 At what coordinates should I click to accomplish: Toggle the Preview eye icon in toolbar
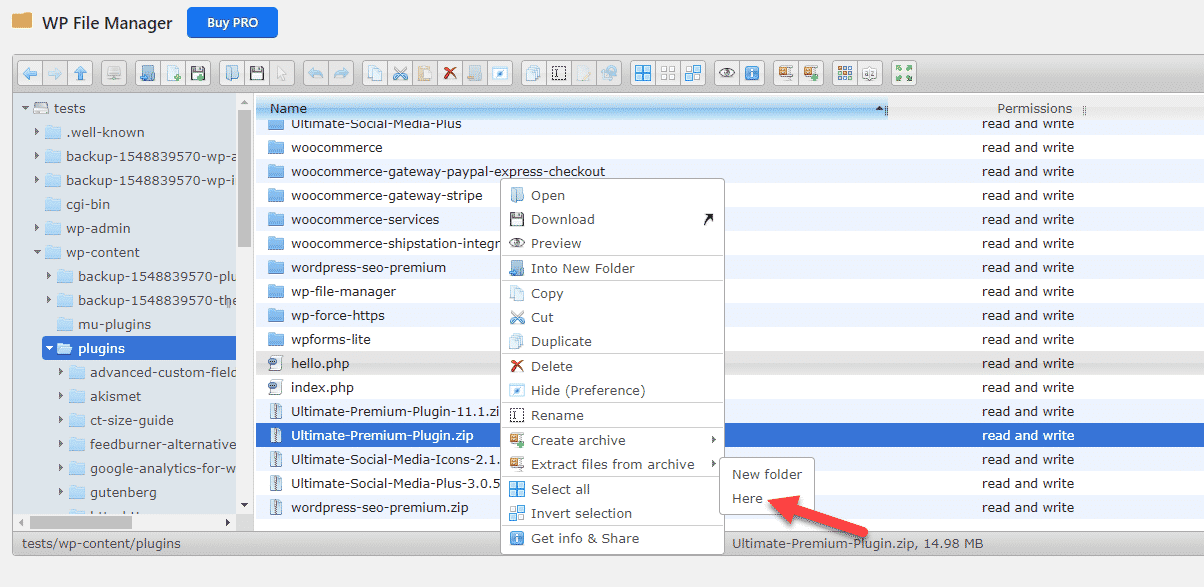point(727,73)
